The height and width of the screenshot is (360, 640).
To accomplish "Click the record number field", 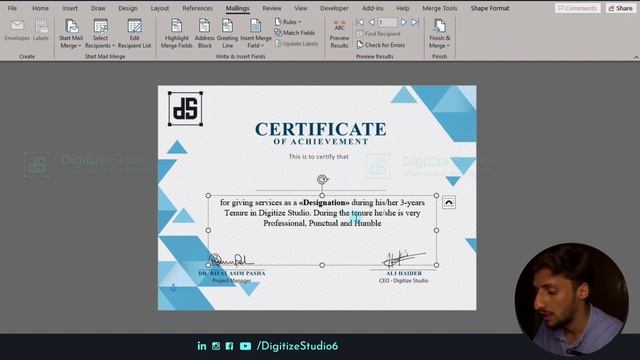I will (x=387, y=22).
